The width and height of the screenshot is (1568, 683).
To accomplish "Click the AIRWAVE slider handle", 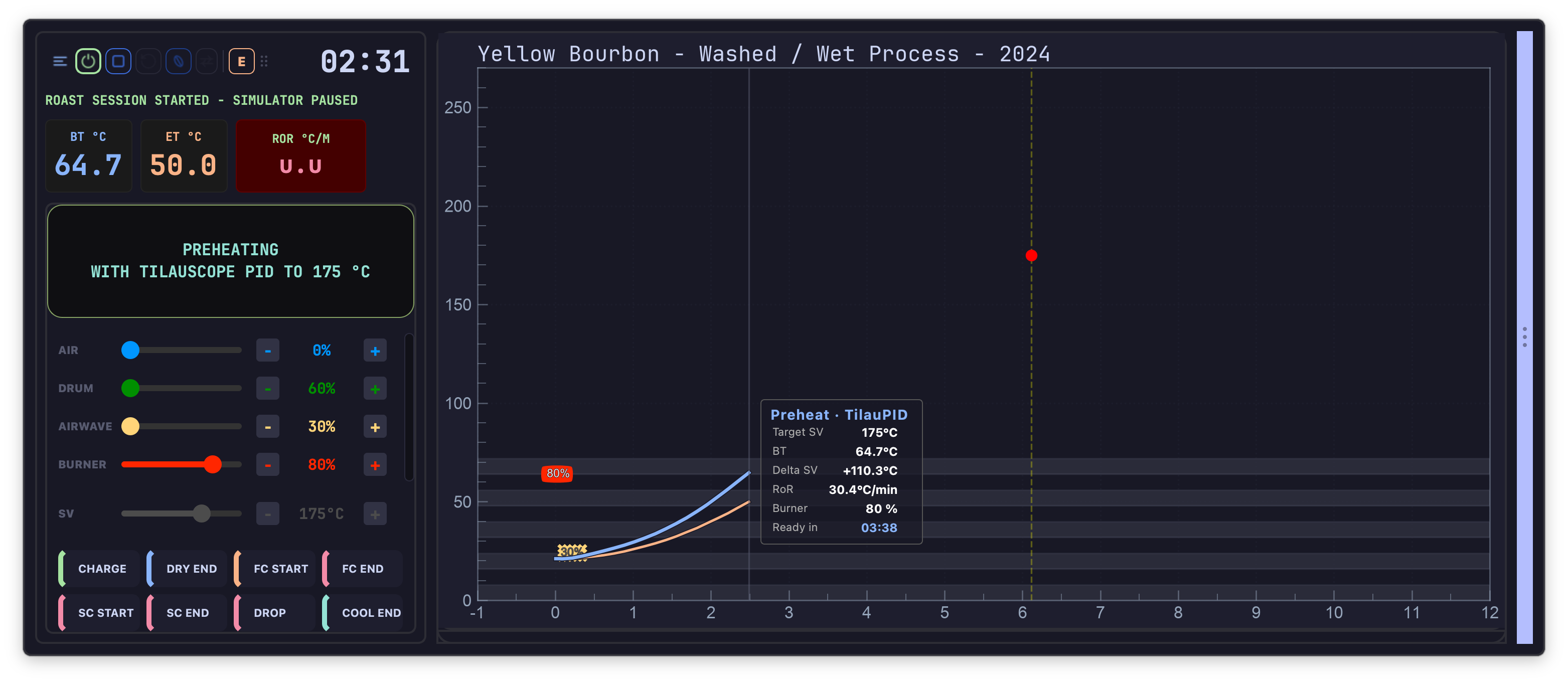I will coord(130,426).
